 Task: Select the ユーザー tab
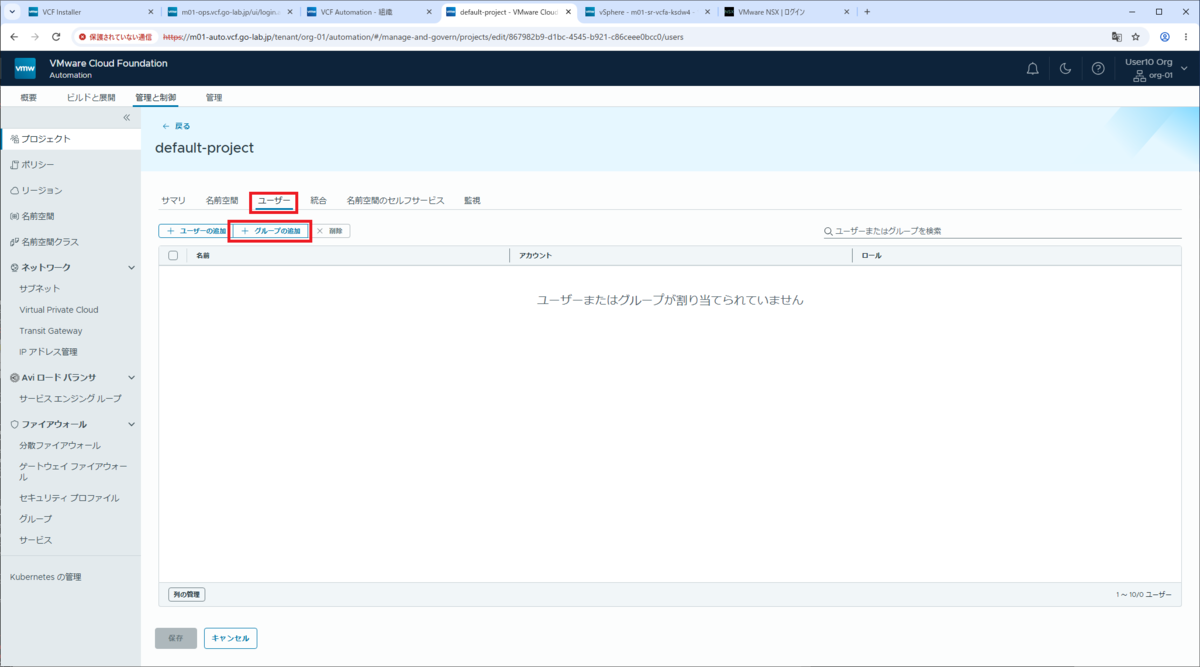pos(274,201)
